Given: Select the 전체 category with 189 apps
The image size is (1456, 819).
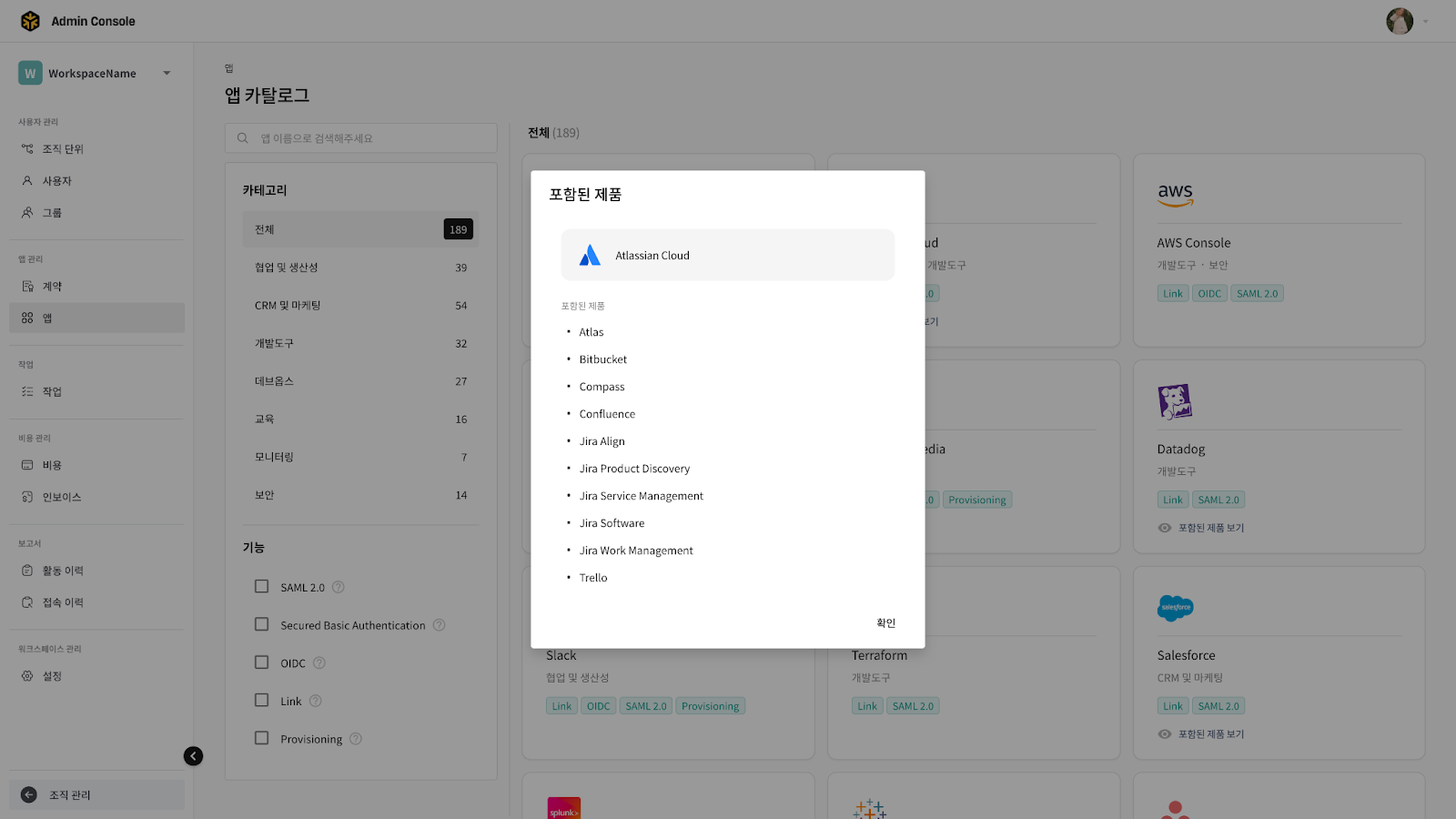Looking at the screenshot, I should tap(360, 229).
